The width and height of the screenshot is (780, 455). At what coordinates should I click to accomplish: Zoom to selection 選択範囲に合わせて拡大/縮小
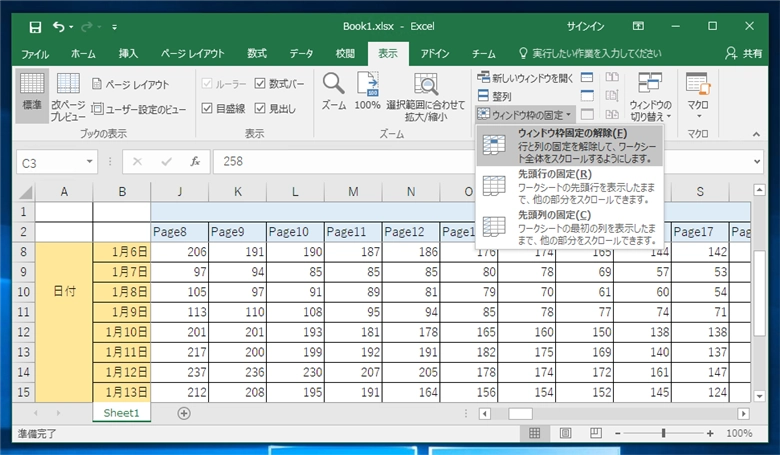click(426, 97)
